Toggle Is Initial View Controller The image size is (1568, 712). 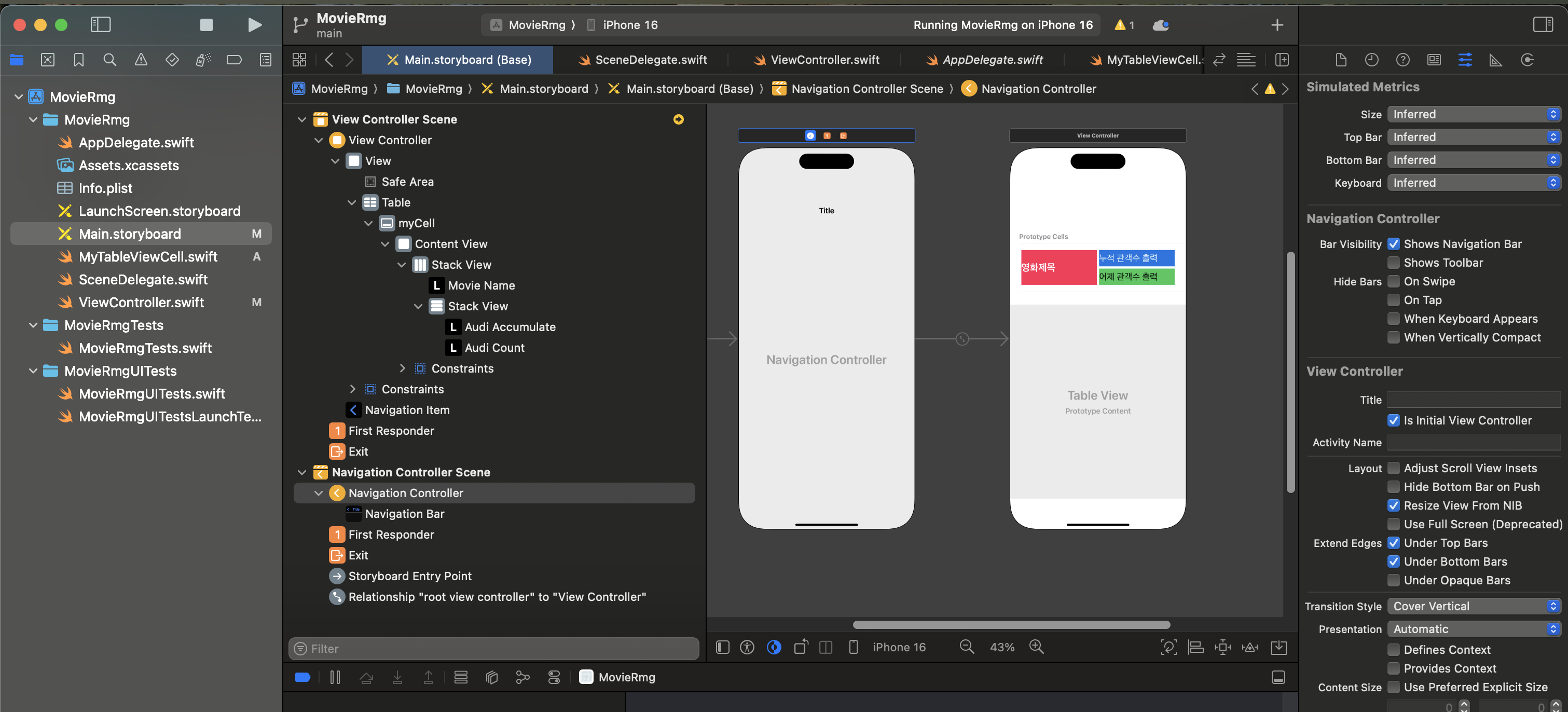(x=1393, y=420)
